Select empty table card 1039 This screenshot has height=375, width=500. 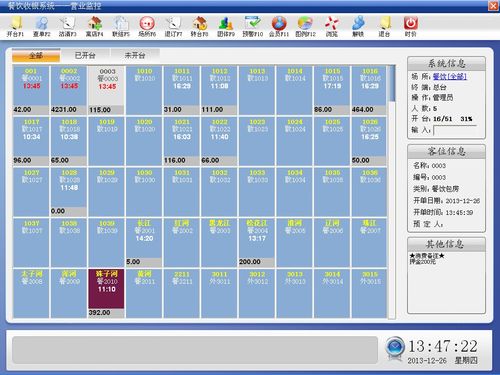(x=106, y=242)
